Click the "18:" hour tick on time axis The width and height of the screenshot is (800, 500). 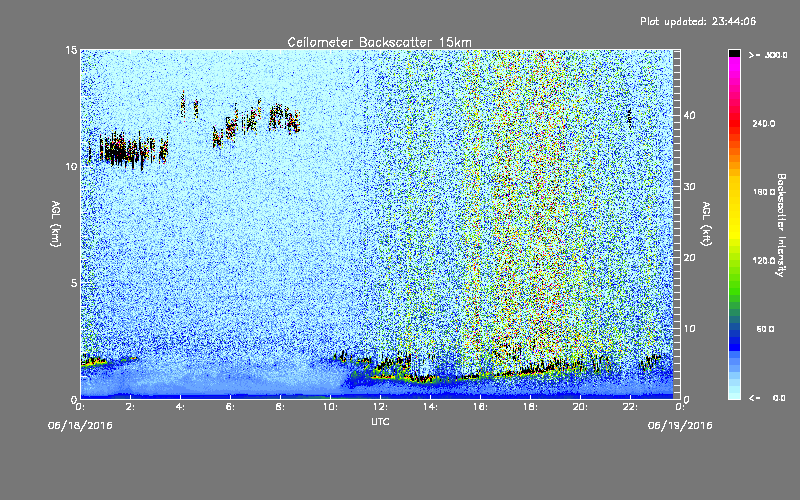(x=530, y=407)
